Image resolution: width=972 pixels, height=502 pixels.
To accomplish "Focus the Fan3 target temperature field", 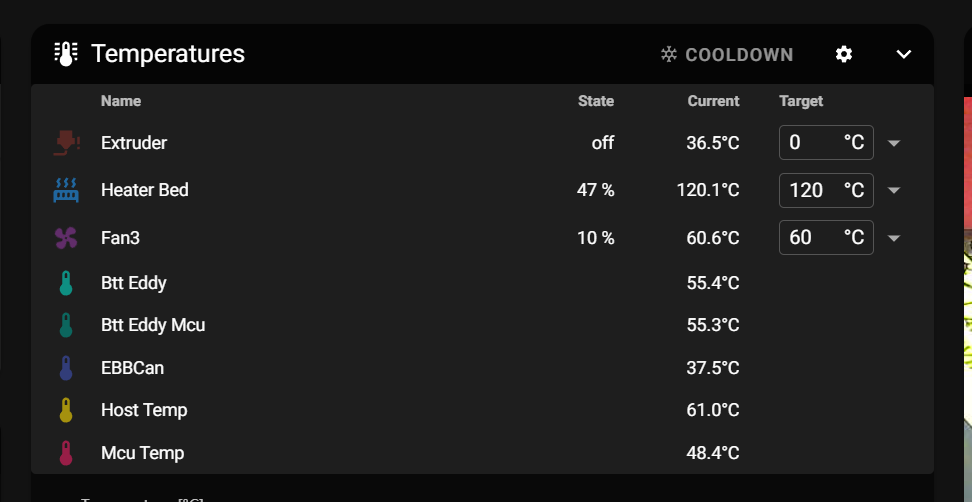I will tap(826, 237).
